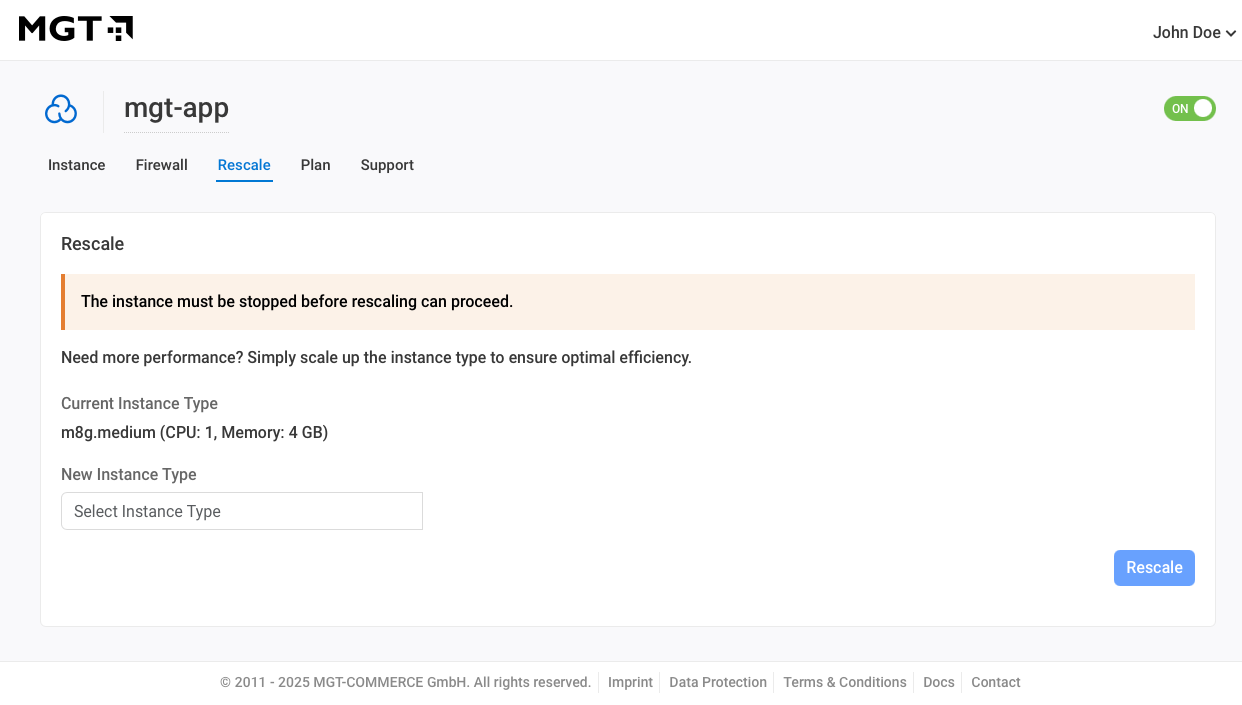
Task: Select the Rescale tab
Action: click(x=244, y=165)
